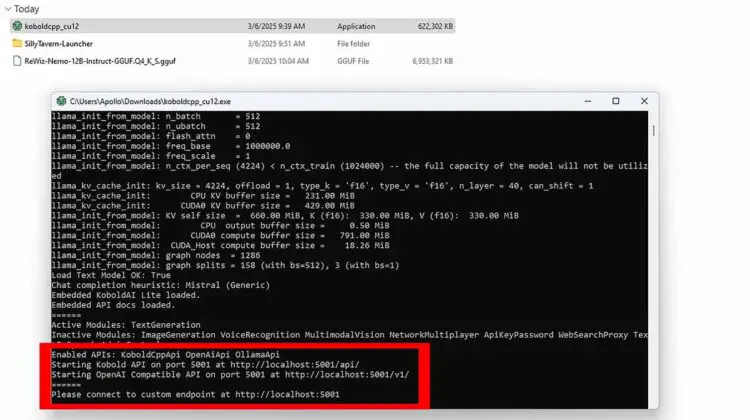Click the console window title bar icon
Screen dimensions: 750x420
(x=61, y=101)
